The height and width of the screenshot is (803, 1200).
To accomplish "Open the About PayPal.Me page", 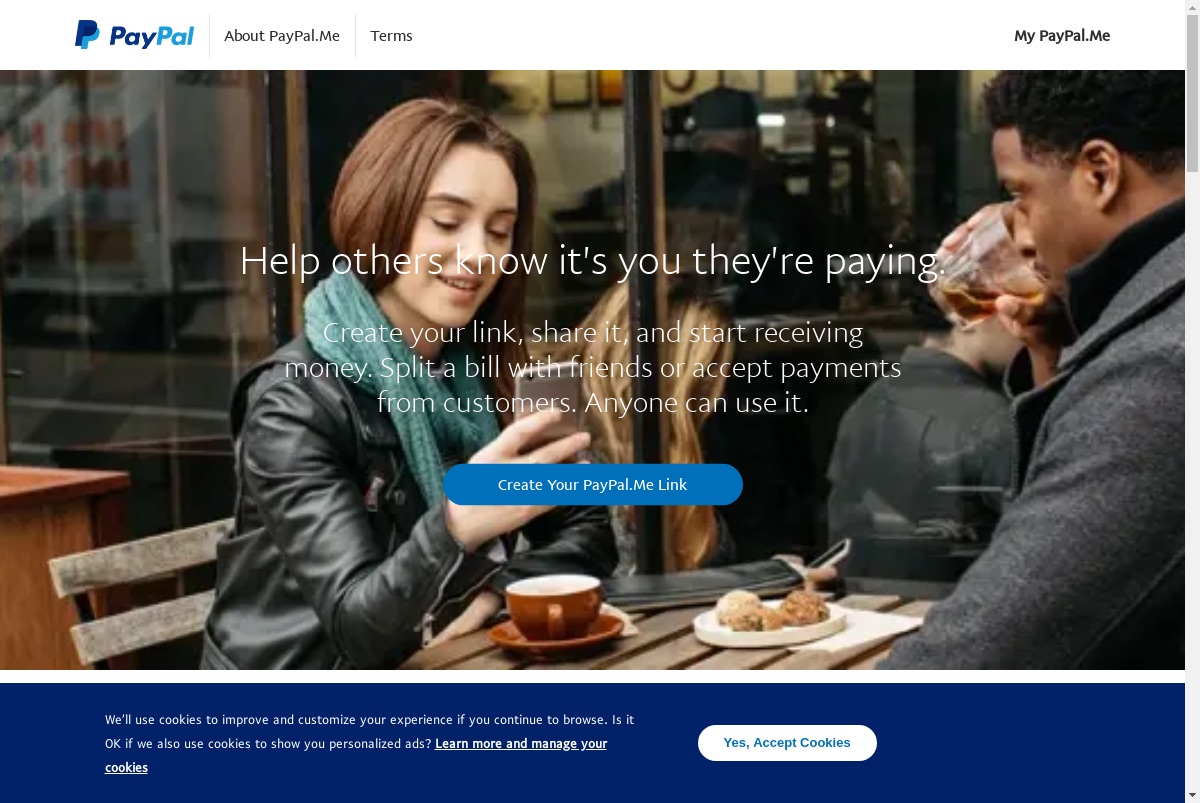I will pyautogui.click(x=282, y=36).
